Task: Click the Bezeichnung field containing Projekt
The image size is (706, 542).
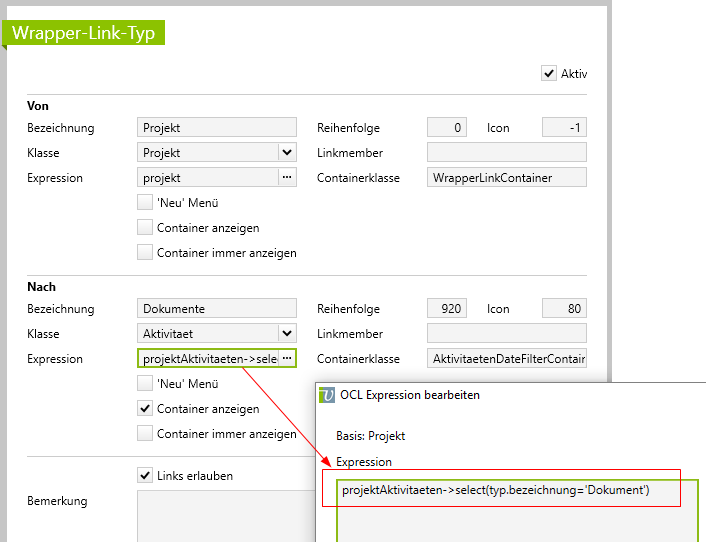Action: 216,128
